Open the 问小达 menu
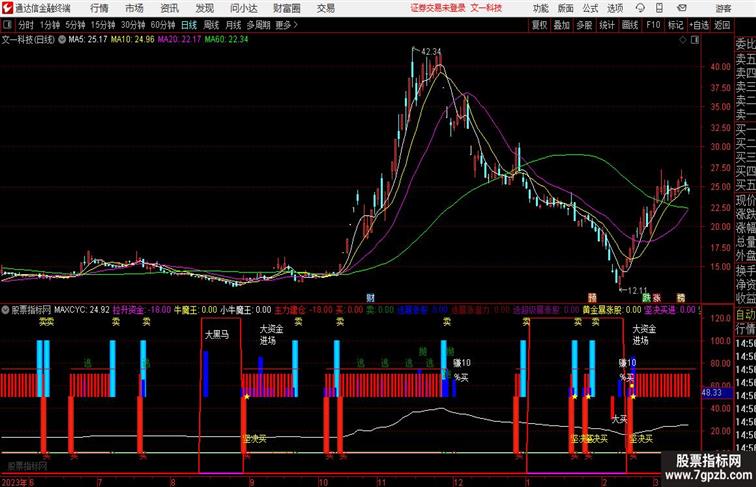 tap(243, 8)
